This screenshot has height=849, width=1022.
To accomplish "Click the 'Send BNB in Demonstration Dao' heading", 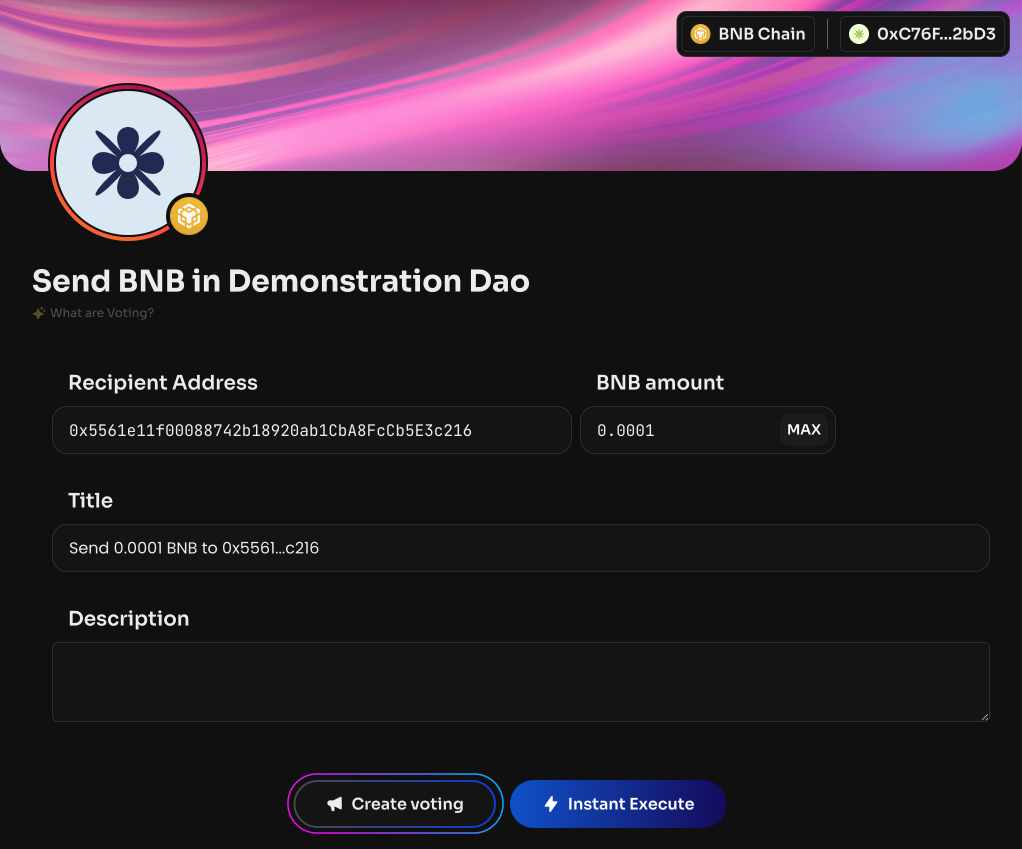I will point(281,281).
